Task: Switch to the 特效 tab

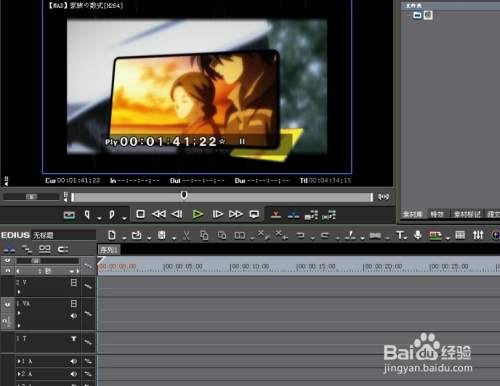Action: (x=438, y=214)
